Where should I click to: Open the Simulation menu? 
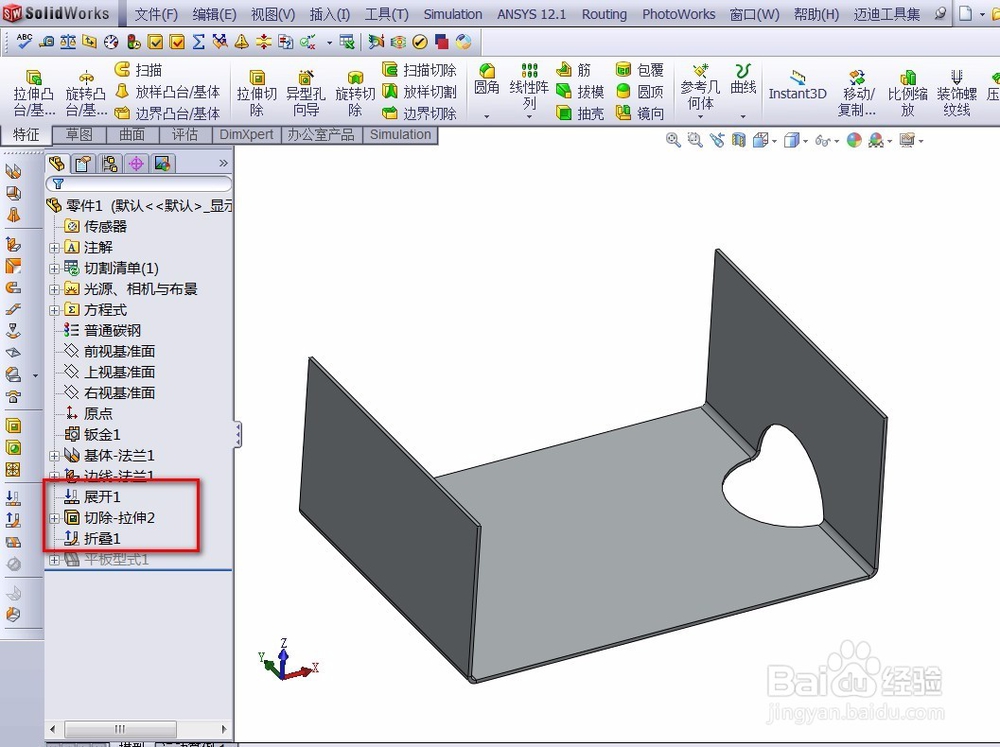(453, 14)
